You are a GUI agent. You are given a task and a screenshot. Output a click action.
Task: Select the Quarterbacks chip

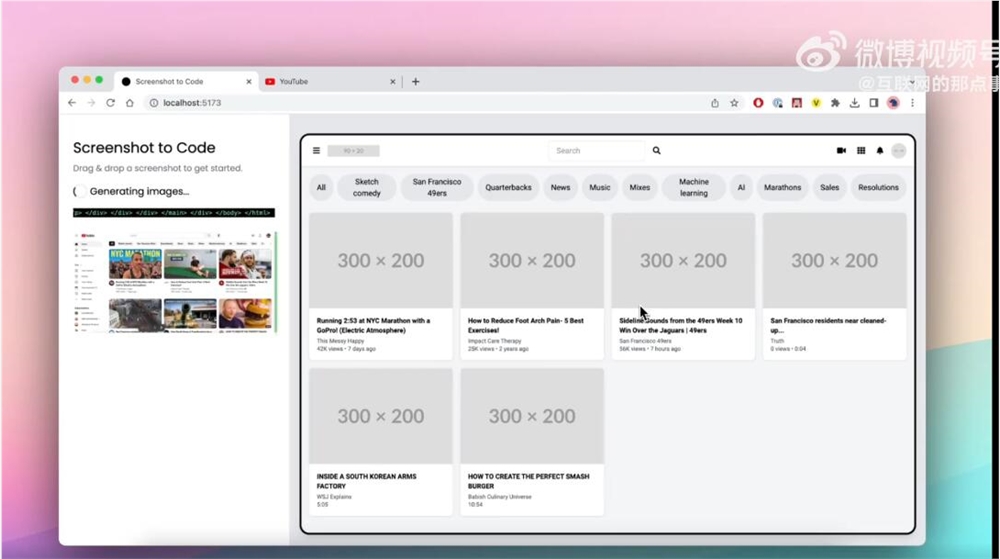pyautogui.click(x=508, y=187)
